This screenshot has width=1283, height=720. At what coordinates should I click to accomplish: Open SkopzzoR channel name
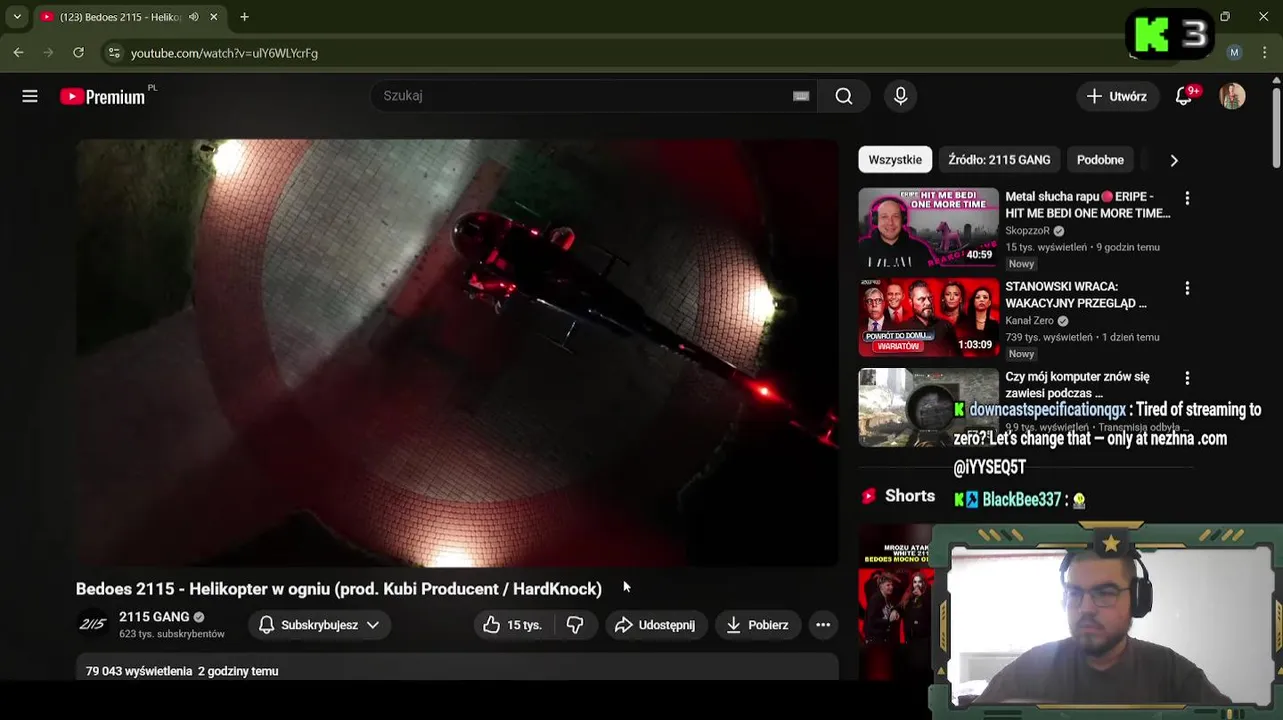coord(1027,231)
